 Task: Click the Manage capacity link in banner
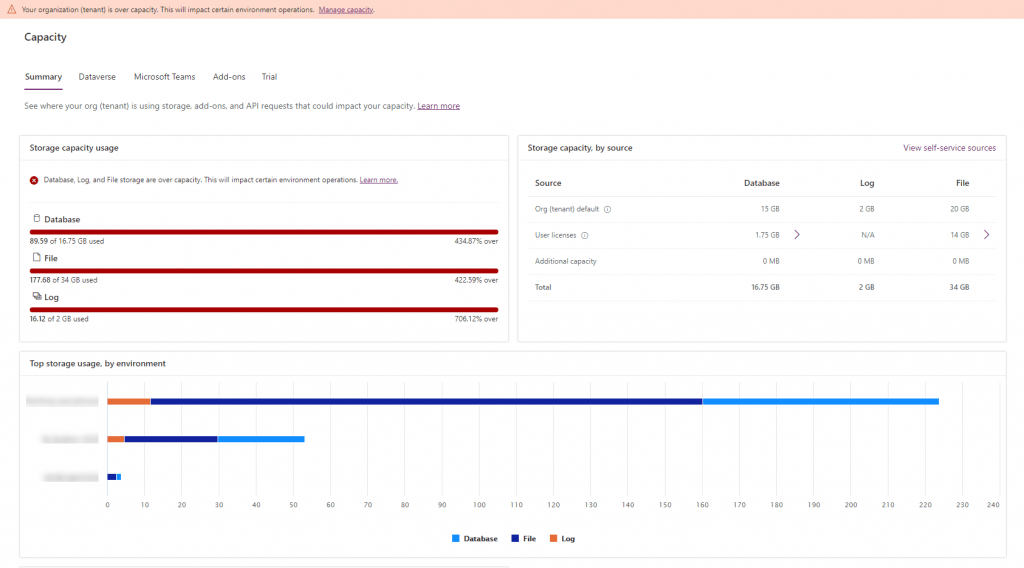pyautogui.click(x=345, y=10)
